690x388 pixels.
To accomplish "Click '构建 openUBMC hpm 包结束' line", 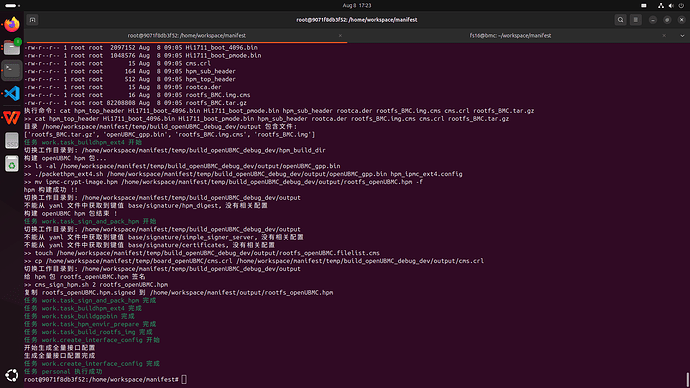I will [x=70, y=213].
